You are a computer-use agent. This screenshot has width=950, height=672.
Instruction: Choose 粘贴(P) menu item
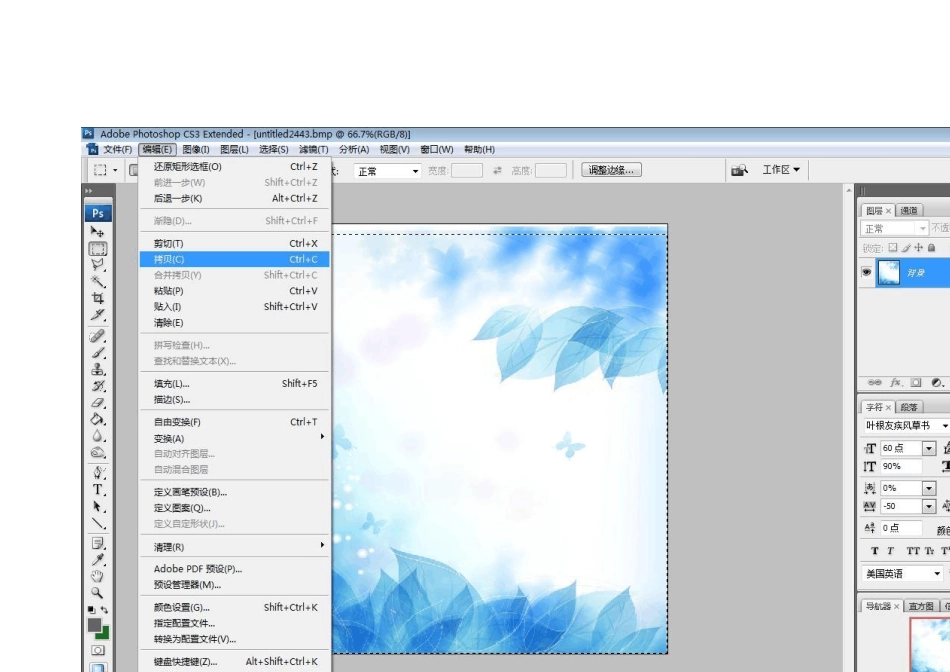point(234,291)
